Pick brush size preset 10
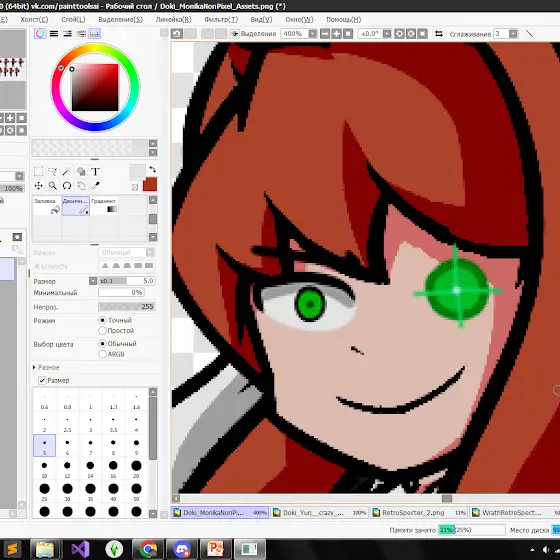The image size is (560, 560). click(44, 468)
